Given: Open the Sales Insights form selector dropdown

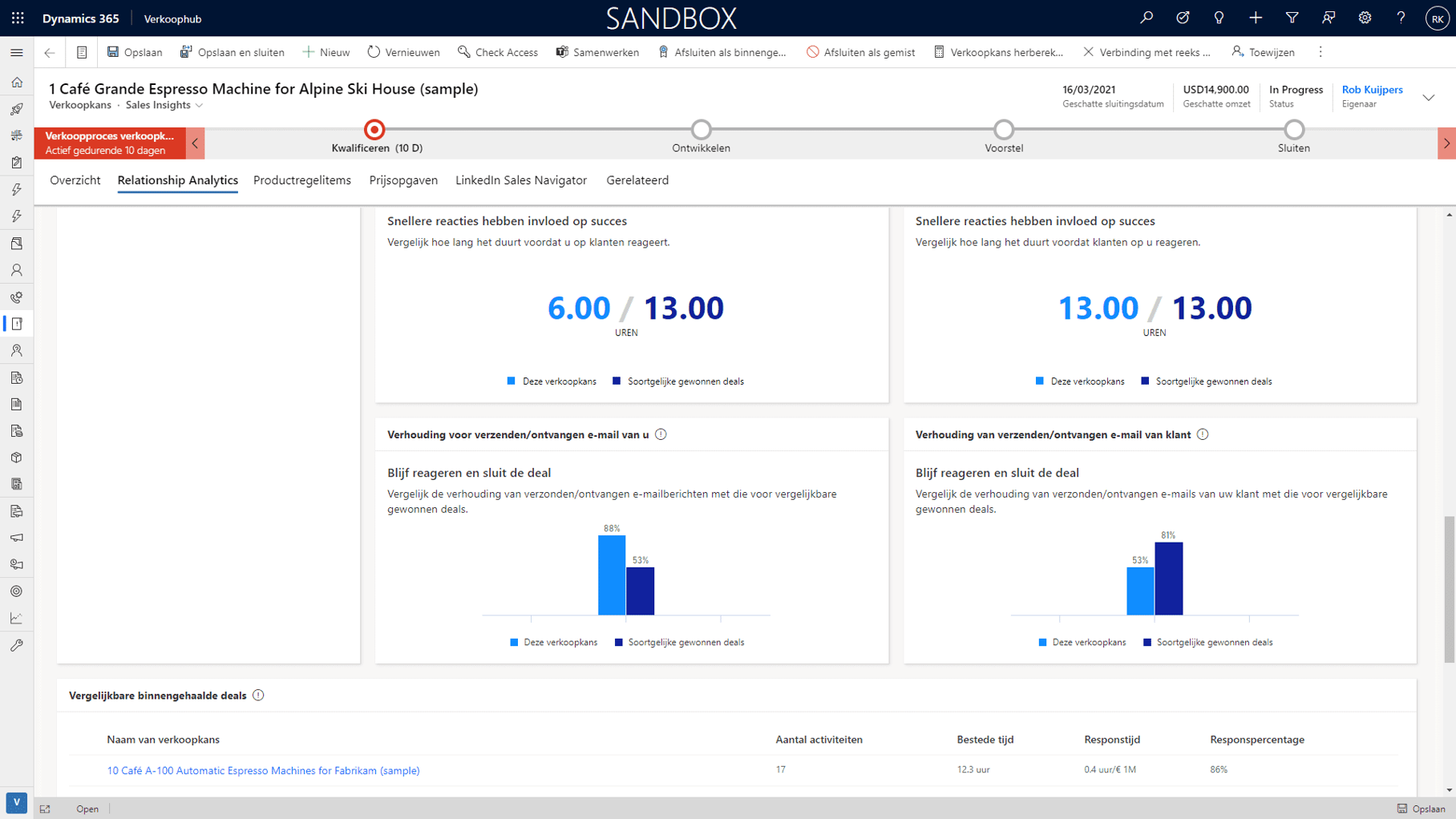Looking at the screenshot, I should (x=164, y=105).
